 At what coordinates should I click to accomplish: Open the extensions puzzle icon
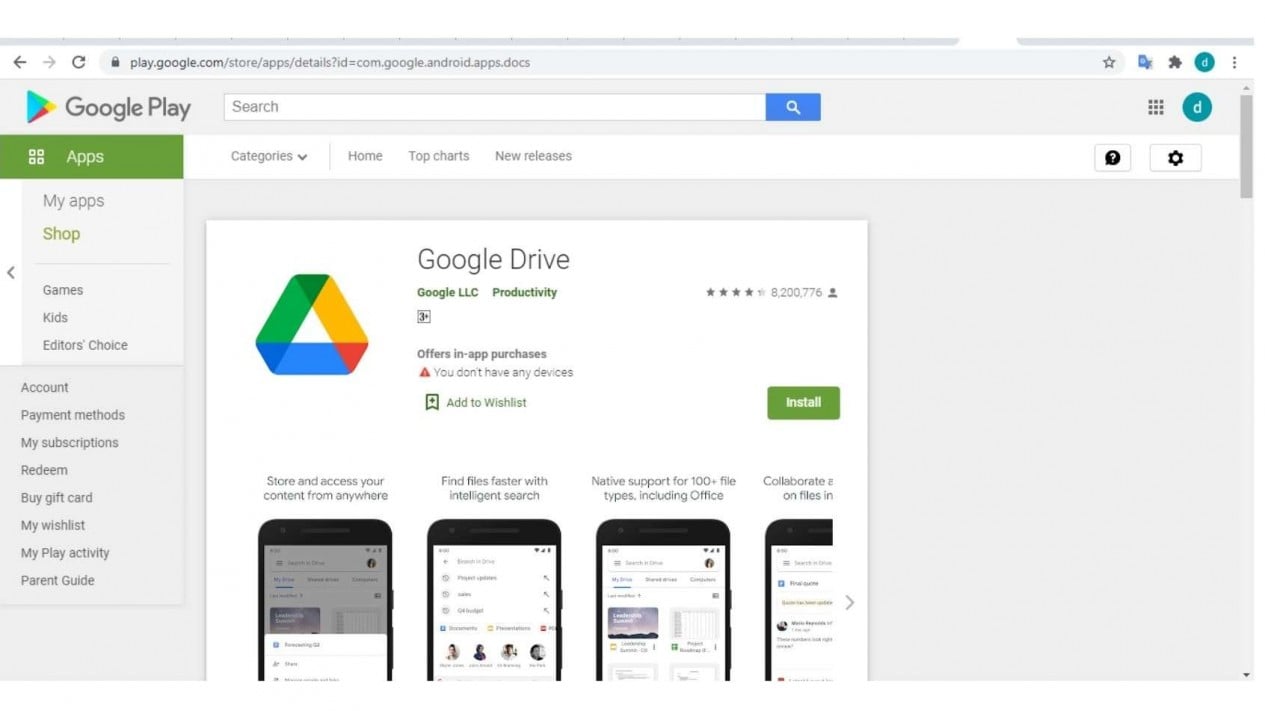1175,62
